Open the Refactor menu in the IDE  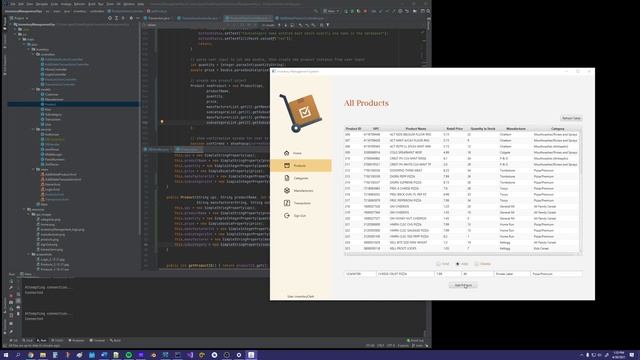(79, 4)
